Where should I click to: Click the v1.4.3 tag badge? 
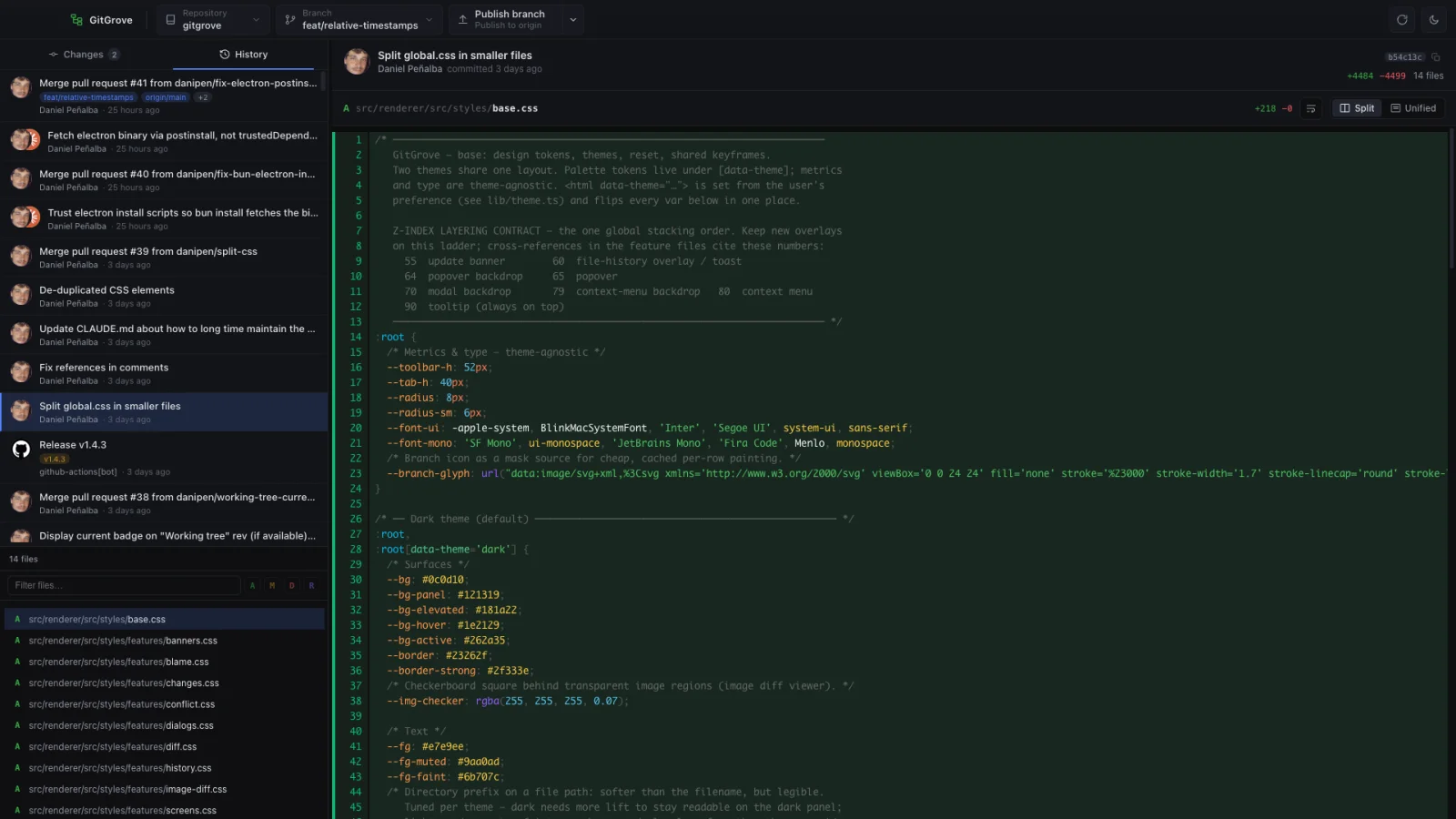[x=55, y=460]
